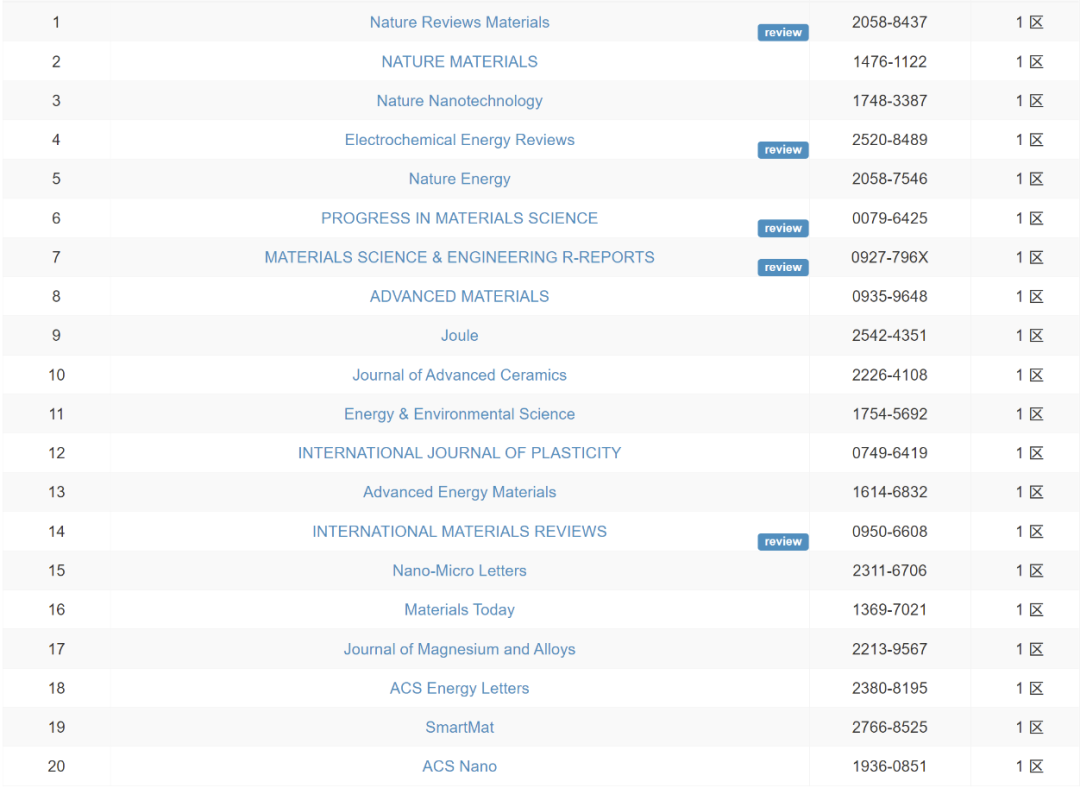Click review badge for Nature Reviews Materials

pos(783,32)
